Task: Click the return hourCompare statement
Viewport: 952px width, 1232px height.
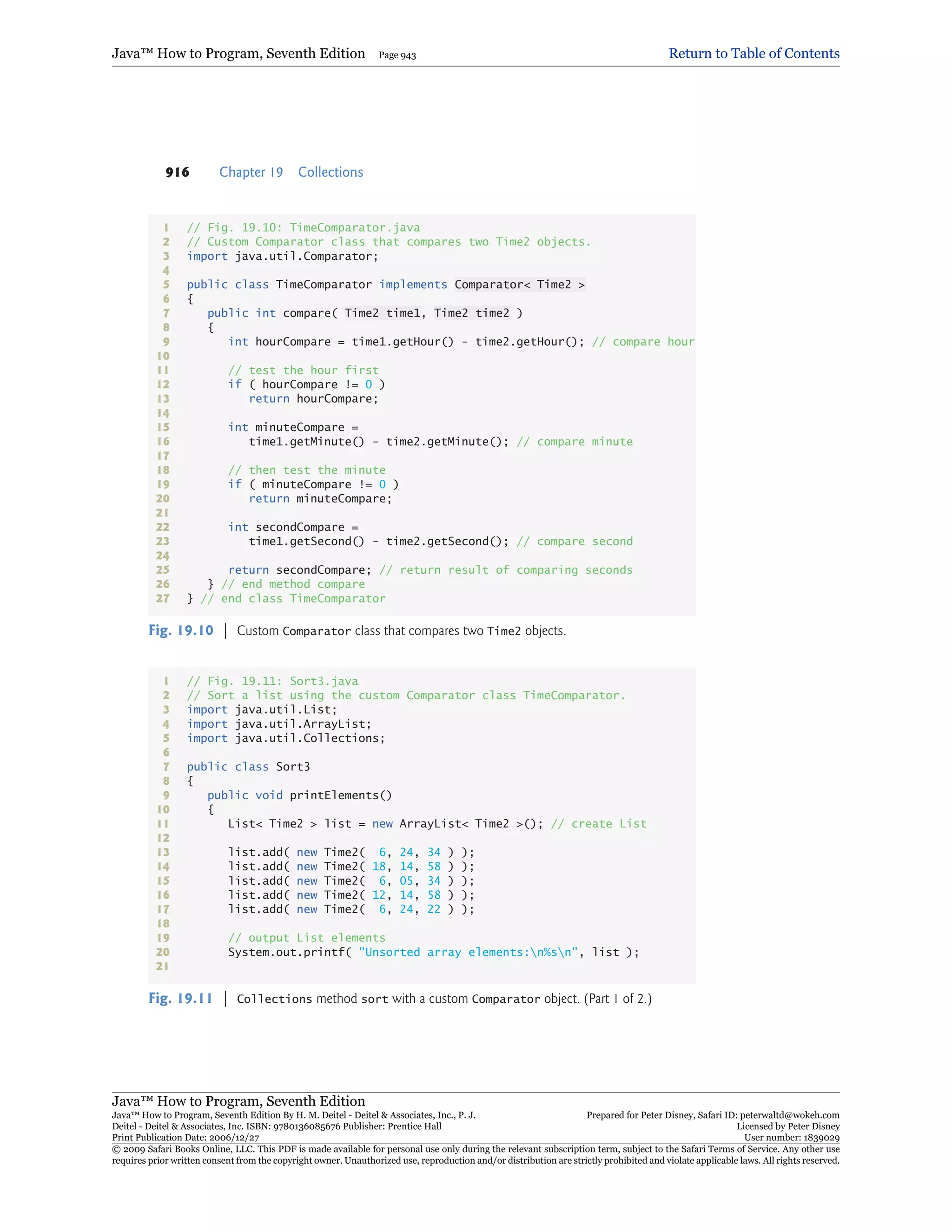Action: click(314, 399)
